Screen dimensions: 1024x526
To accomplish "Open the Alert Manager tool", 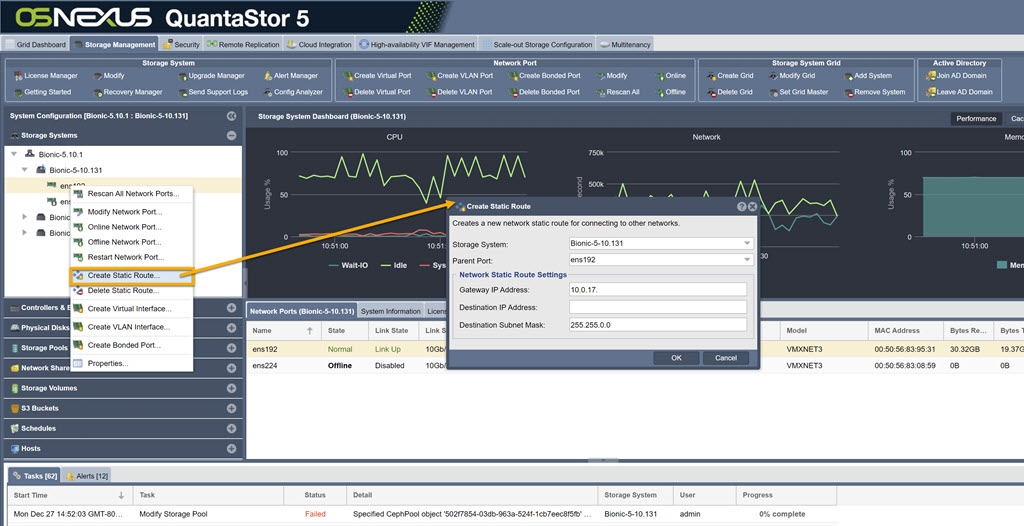I will point(291,76).
